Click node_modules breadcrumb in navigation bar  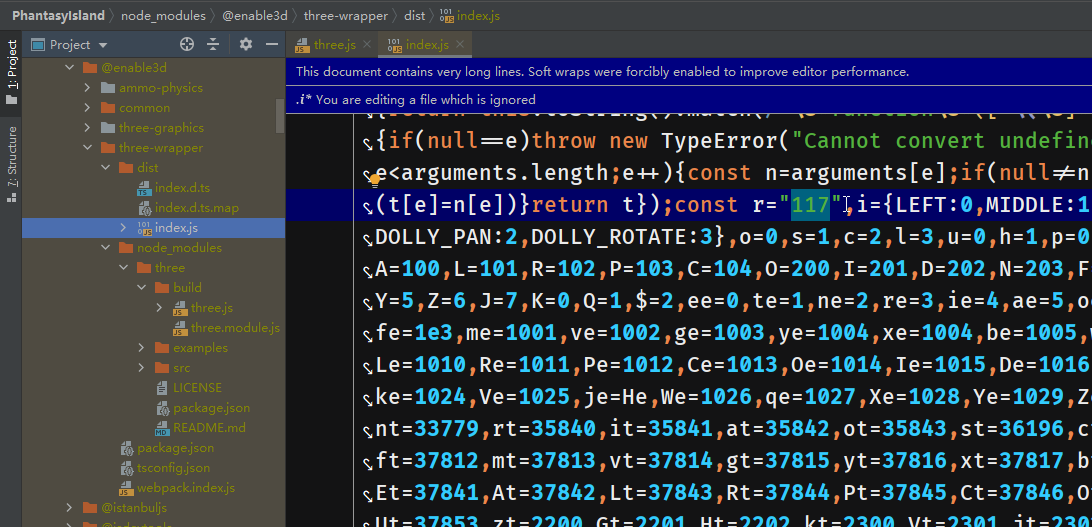pos(164,15)
